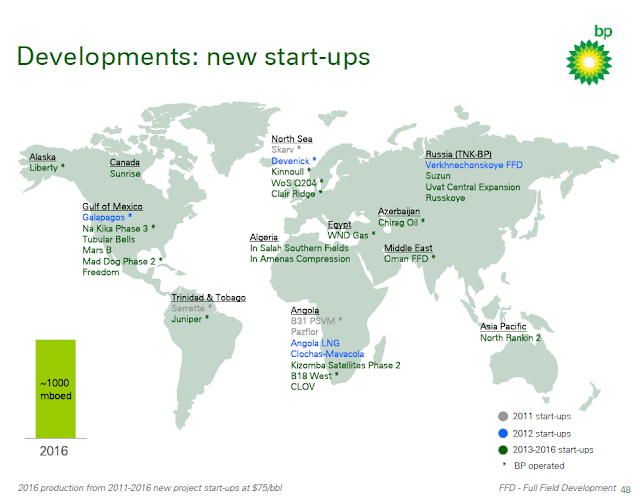The height and width of the screenshot is (499, 640).
Task: Click the 'Sunrise' project label
Action: pos(125,173)
